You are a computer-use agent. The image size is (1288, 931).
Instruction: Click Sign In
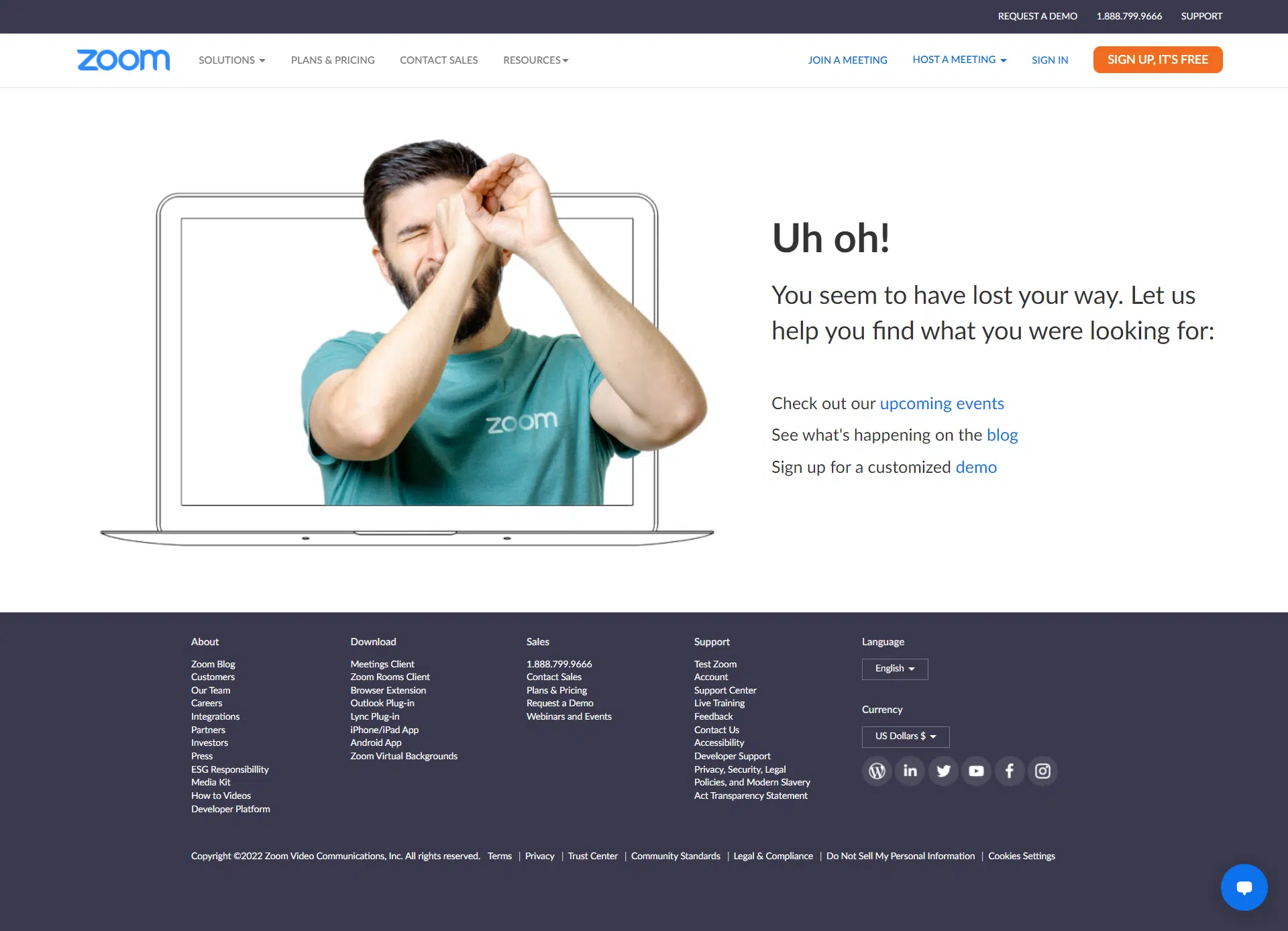[1050, 60]
